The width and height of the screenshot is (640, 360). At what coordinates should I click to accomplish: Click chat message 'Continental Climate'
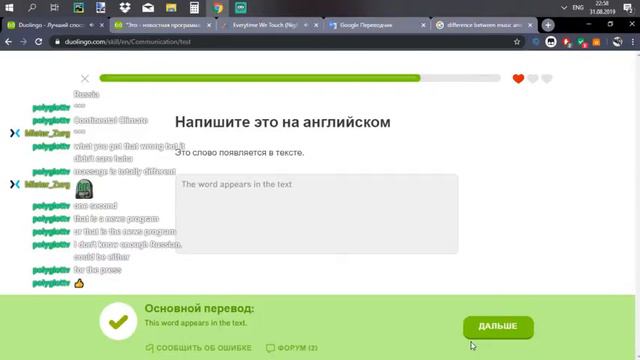pos(110,120)
